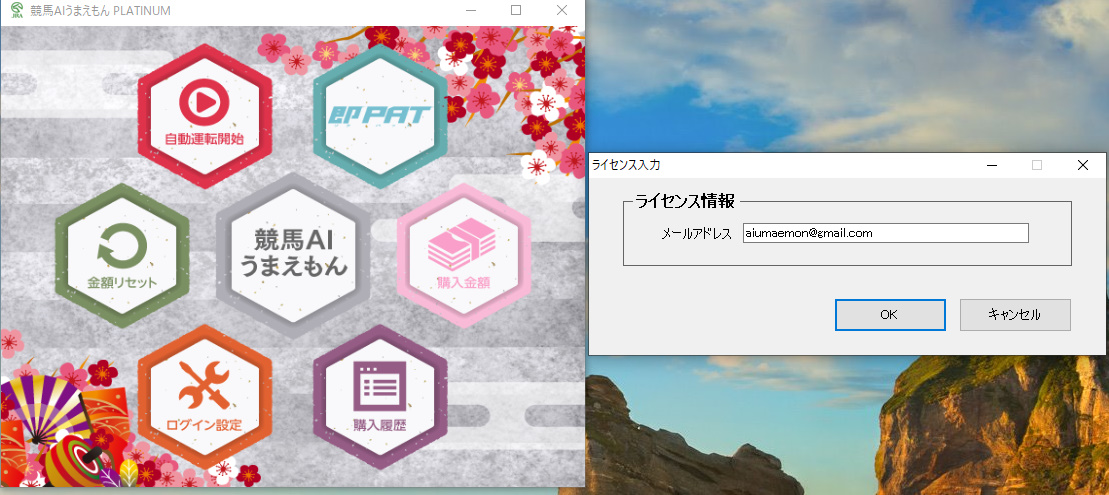This screenshot has height=495, width=1109.
Task: Minimize the ライセンス入力 dialog
Action: (992, 165)
